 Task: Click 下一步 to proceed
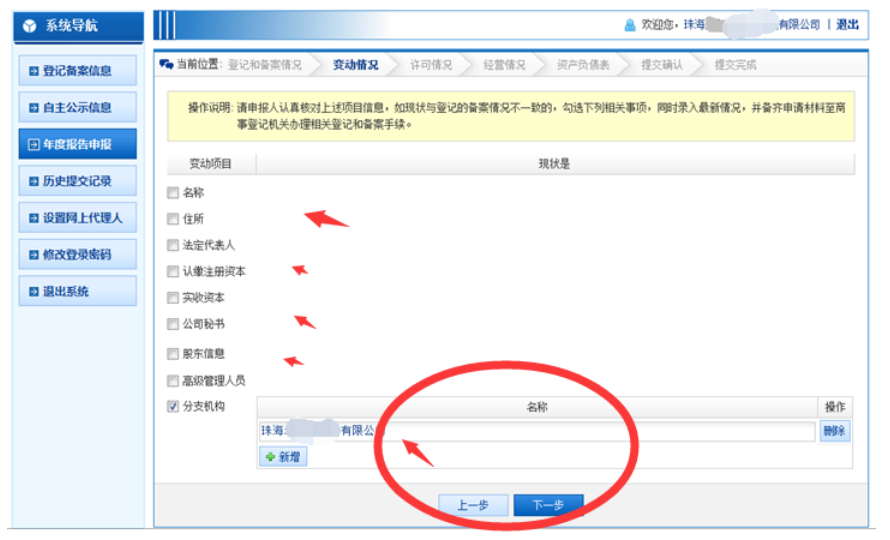pos(548,506)
